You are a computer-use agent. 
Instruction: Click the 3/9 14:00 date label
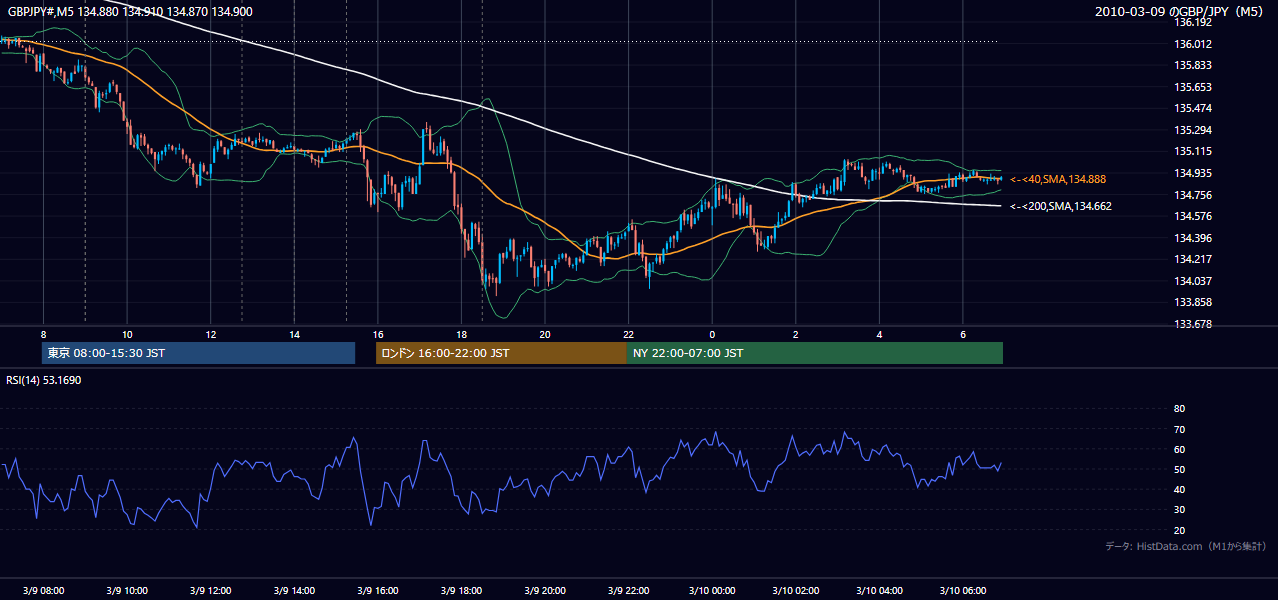coord(294,591)
